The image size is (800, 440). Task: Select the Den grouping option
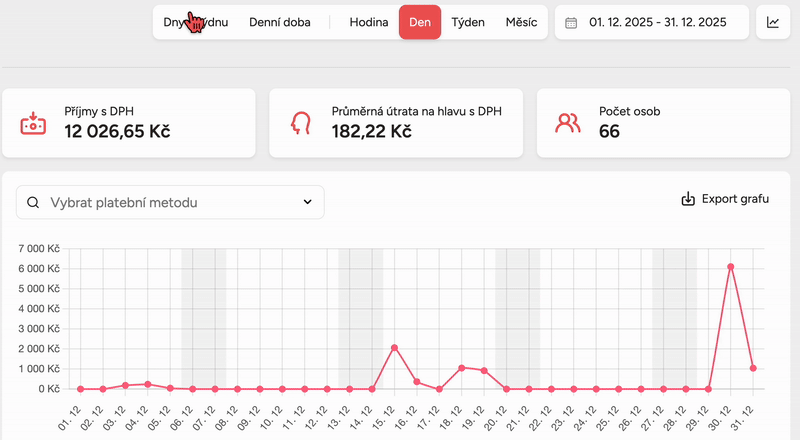click(x=420, y=22)
